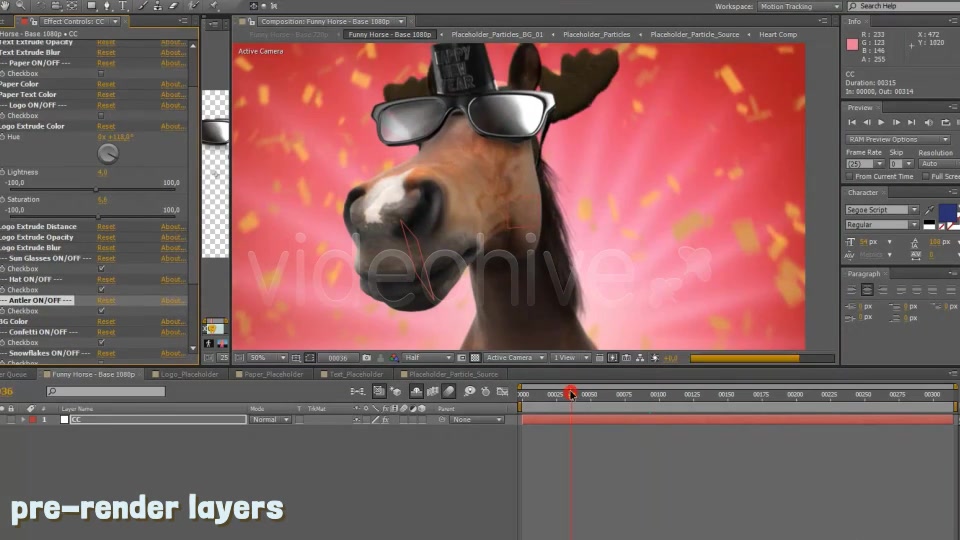Select the Rectangle shape tool
The image size is (960, 540).
(91, 6)
